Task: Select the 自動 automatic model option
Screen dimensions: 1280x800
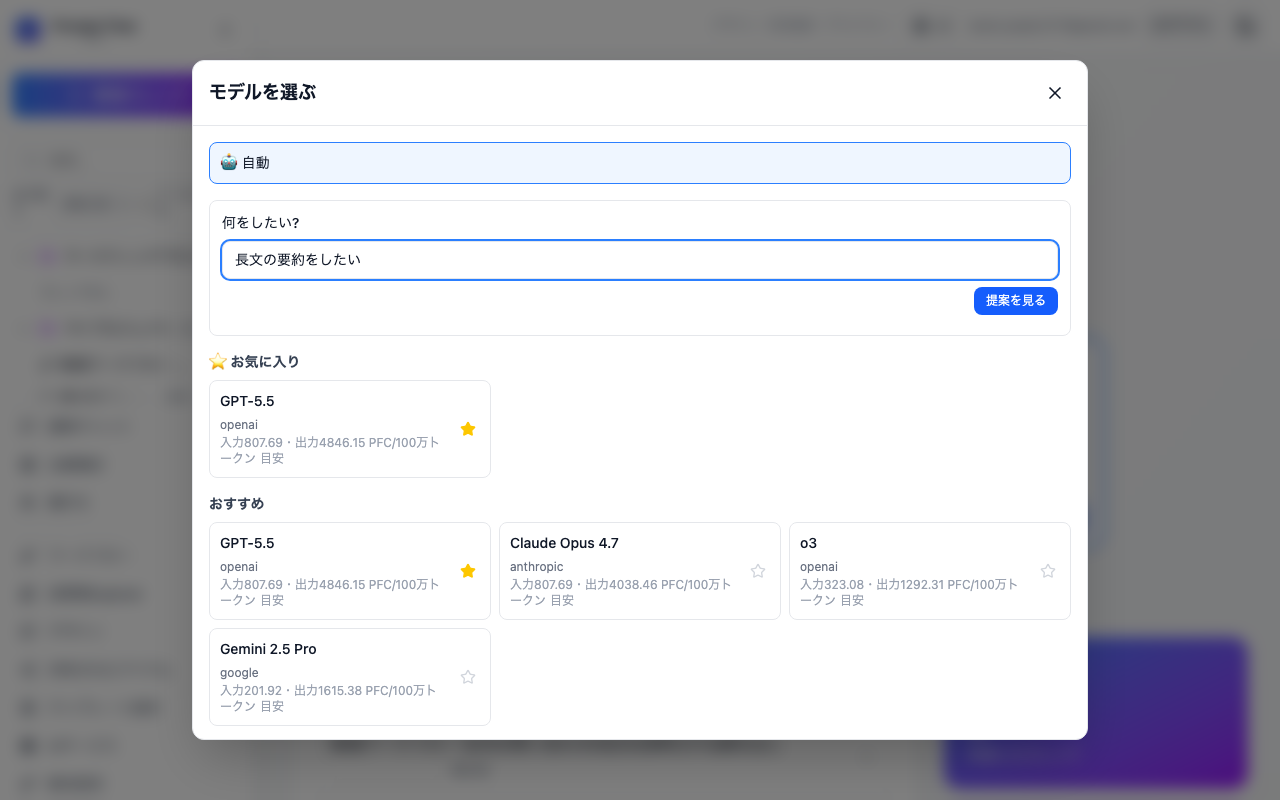Action: coord(640,163)
